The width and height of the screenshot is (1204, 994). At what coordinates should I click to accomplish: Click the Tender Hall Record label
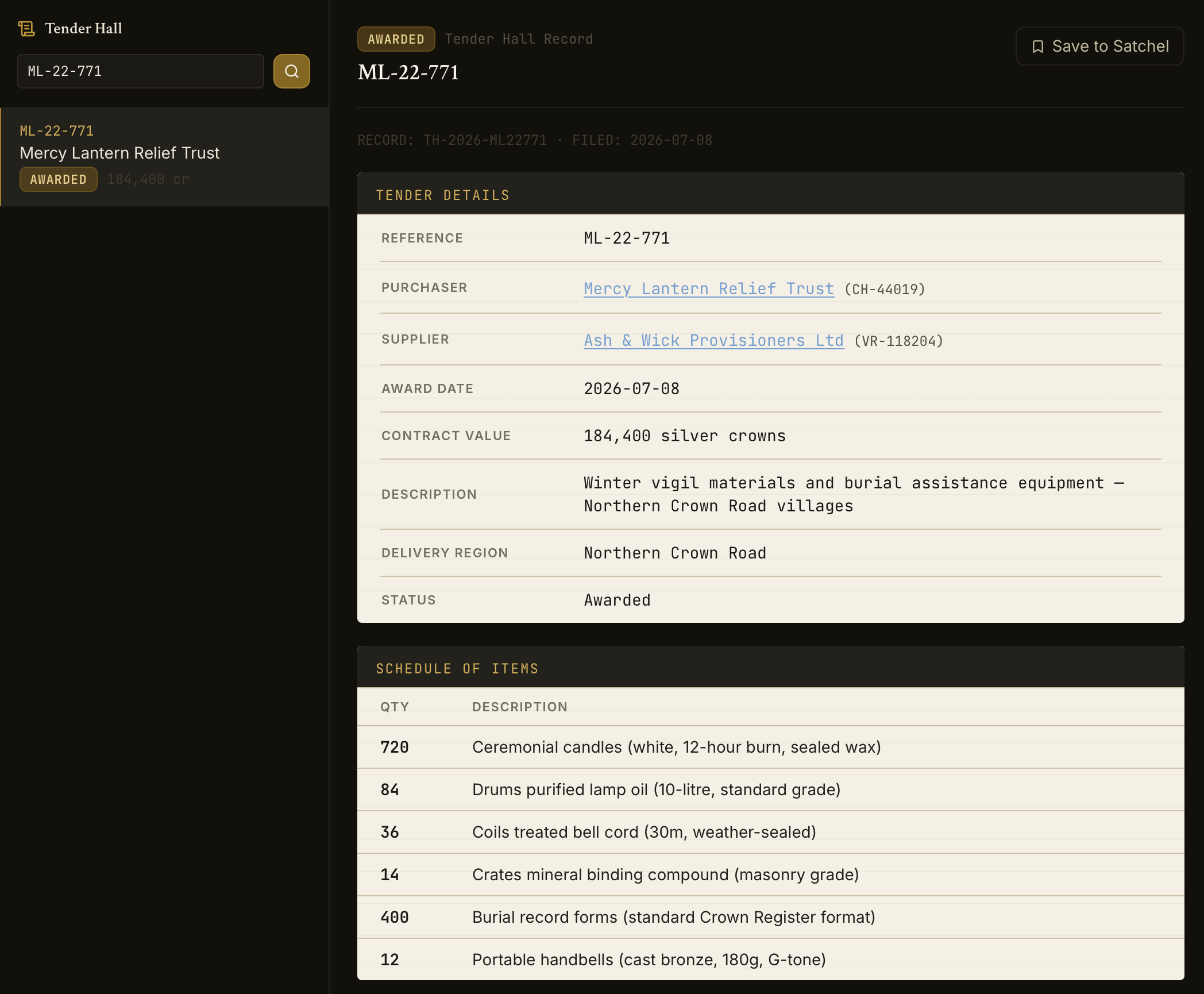519,39
